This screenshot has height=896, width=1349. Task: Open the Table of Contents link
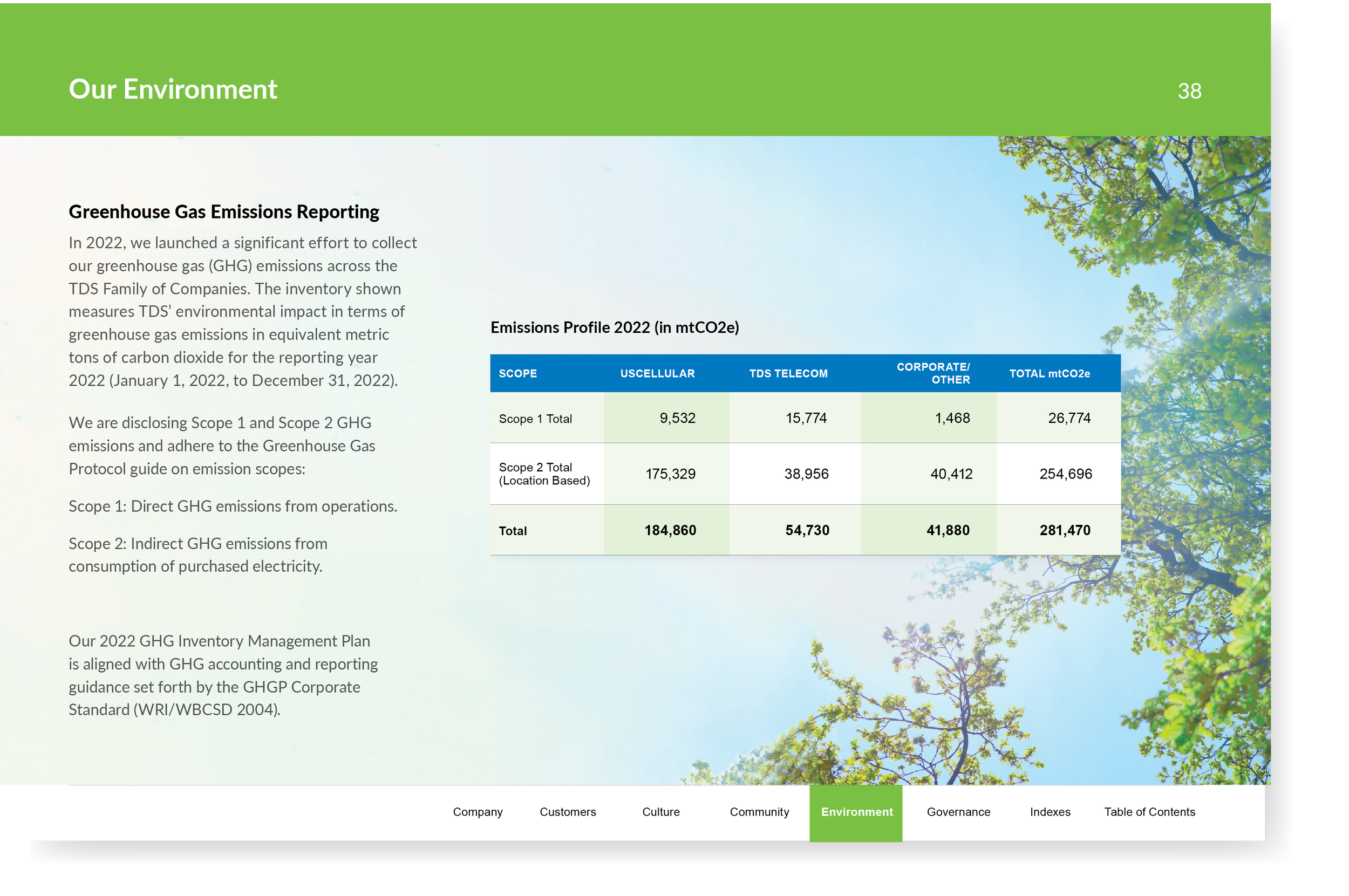(x=1149, y=811)
